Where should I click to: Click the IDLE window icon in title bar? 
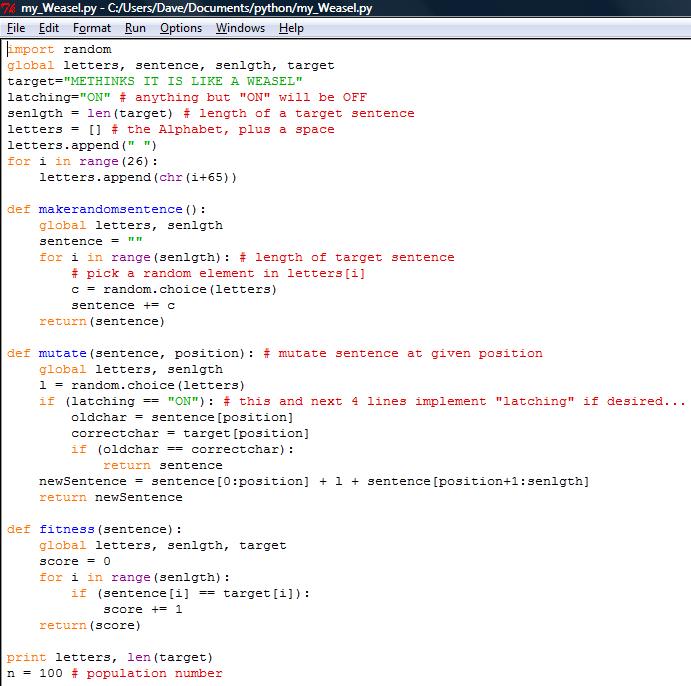pyautogui.click(x=8, y=8)
